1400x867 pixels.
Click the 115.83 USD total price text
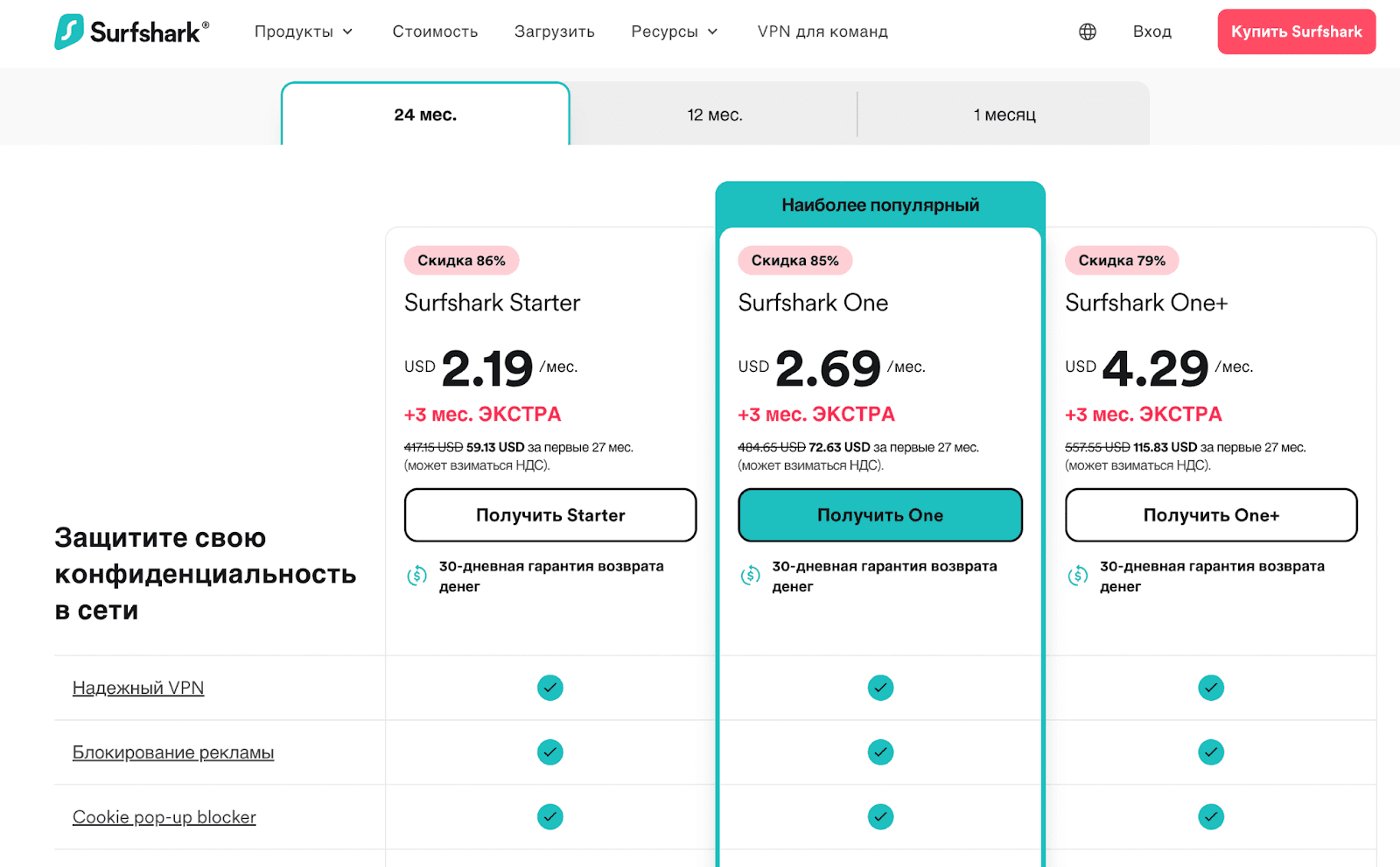(1165, 447)
